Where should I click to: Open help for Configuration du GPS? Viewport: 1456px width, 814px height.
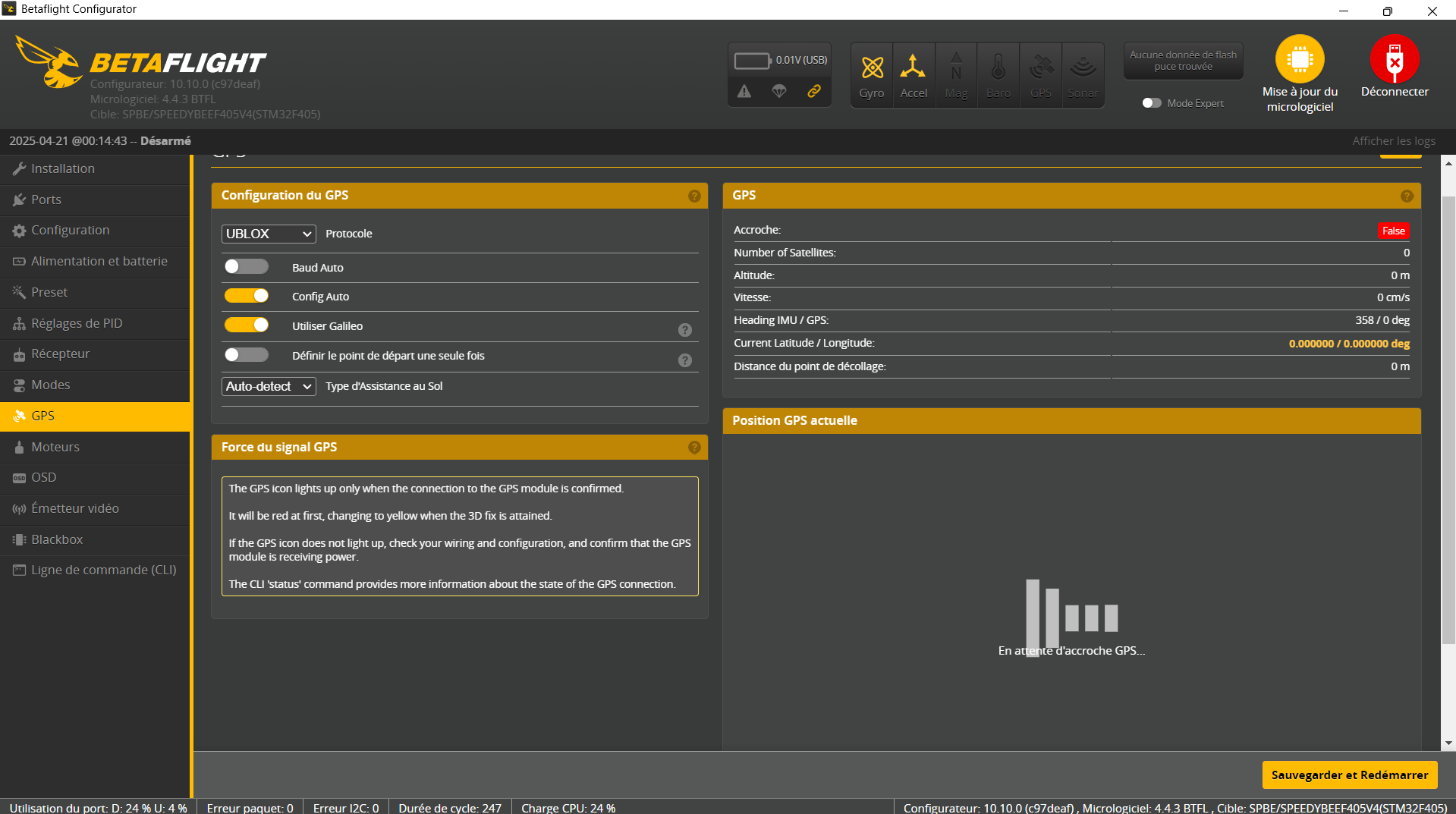click(693, 196)
